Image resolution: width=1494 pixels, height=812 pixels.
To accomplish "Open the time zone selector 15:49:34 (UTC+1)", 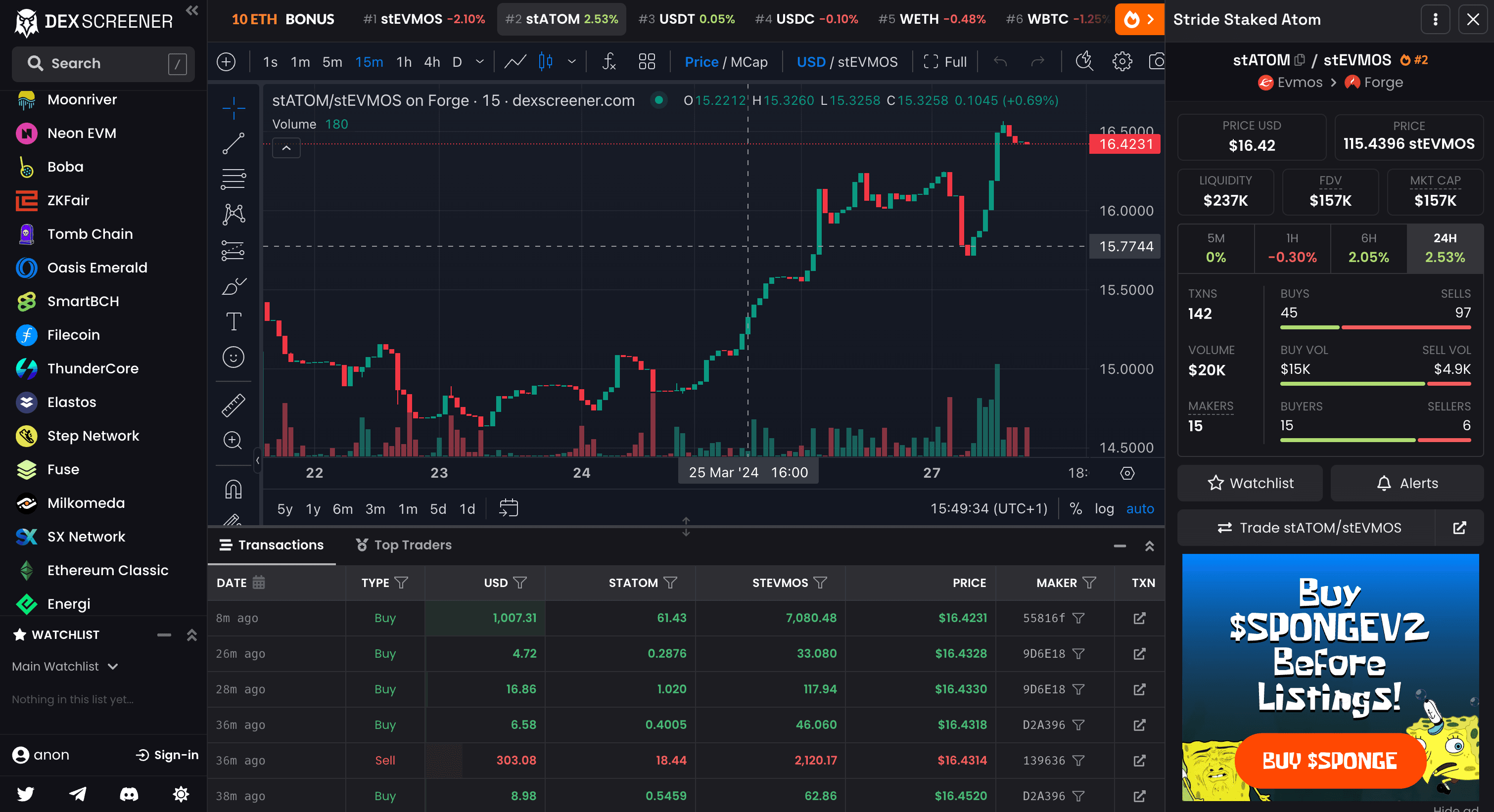I will point(989,509).
